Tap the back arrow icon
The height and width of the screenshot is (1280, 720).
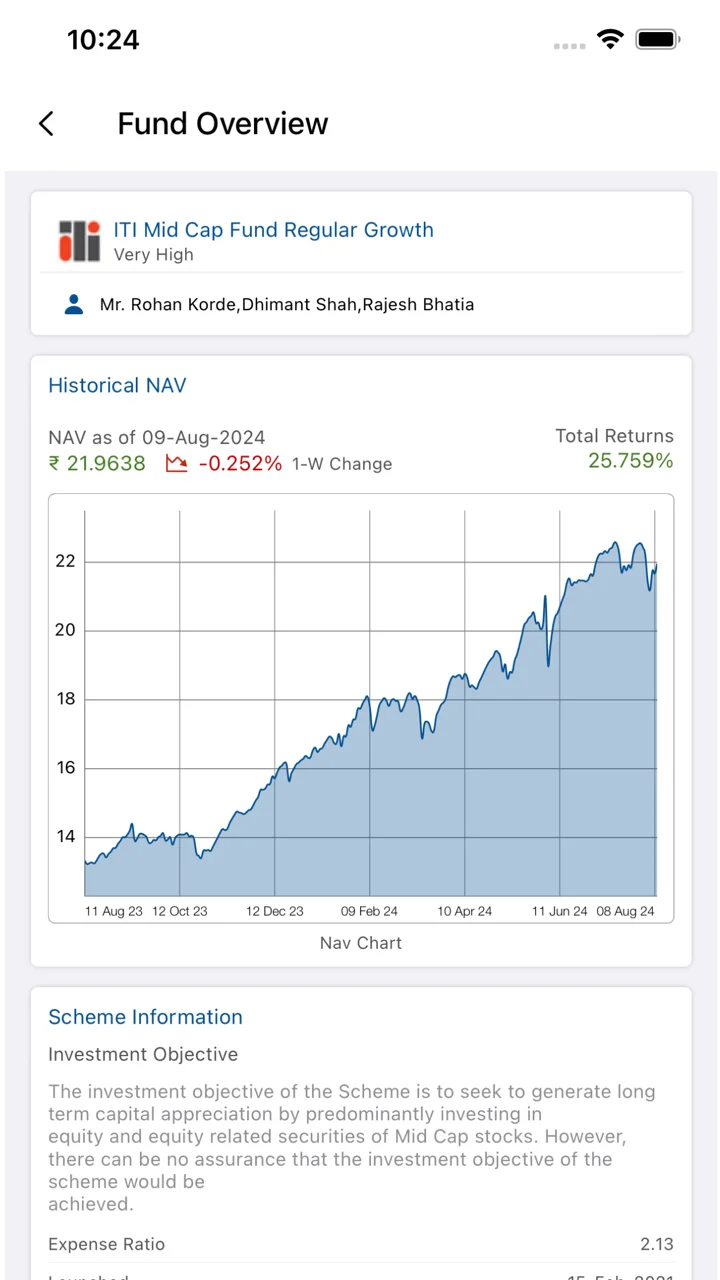(46, 123)
